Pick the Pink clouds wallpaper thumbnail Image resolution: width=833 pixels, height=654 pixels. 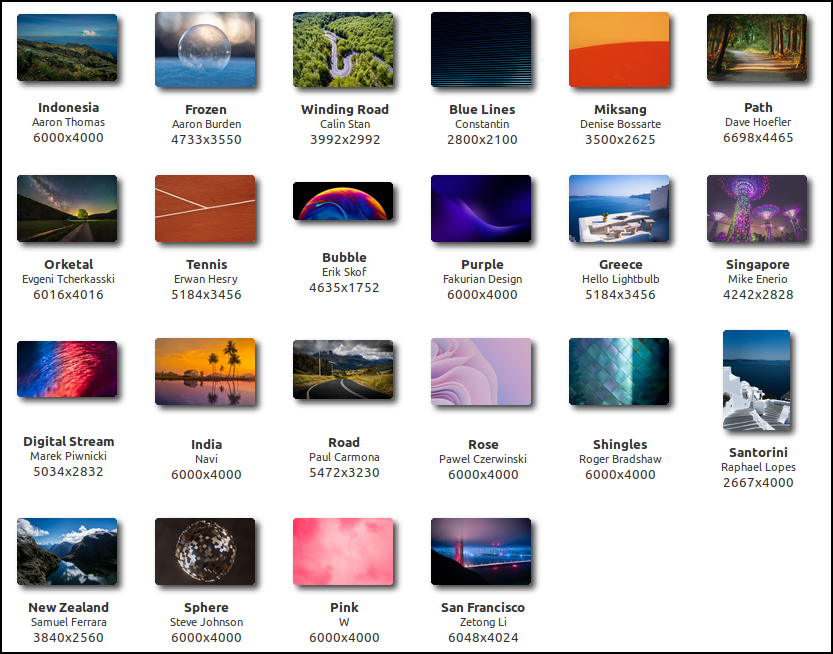coord(343,551)
